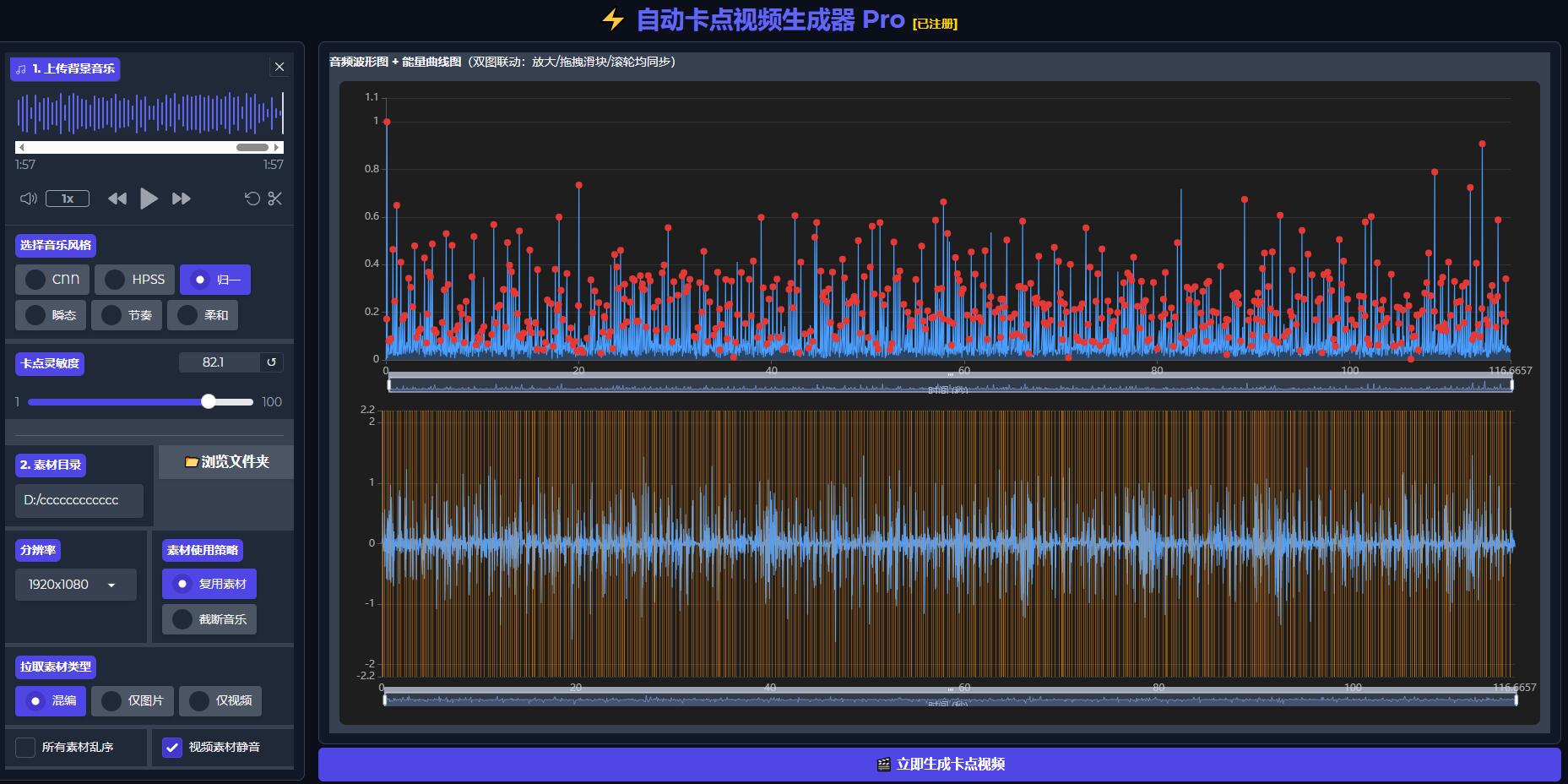Click the 立即生成卡点视频 generate button
Image resolution: width=1568 pixels, height=784 pixels.
(x=939, y=765)
